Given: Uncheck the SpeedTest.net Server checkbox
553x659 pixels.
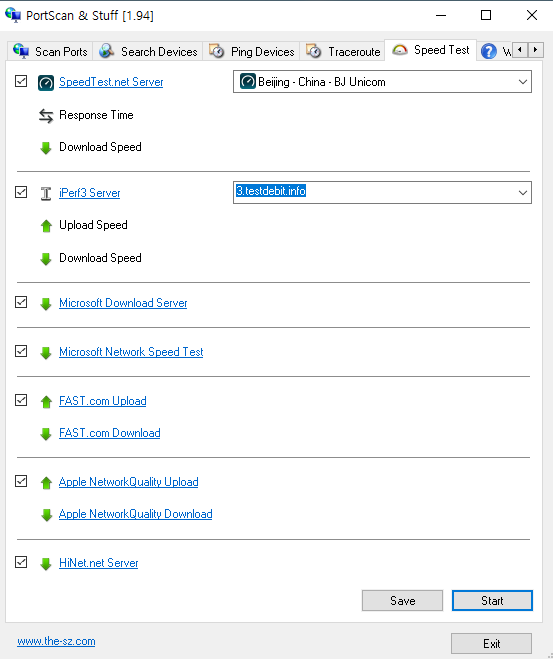Looking at the screenshot, I should (21, 81).
